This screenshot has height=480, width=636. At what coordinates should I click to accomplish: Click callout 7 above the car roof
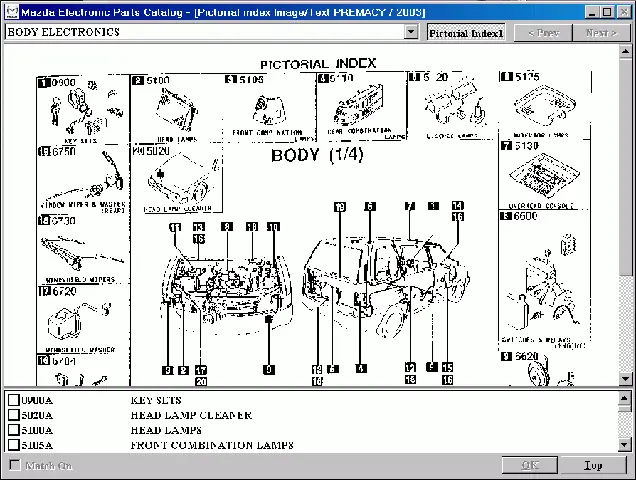(x=410, y=206)
